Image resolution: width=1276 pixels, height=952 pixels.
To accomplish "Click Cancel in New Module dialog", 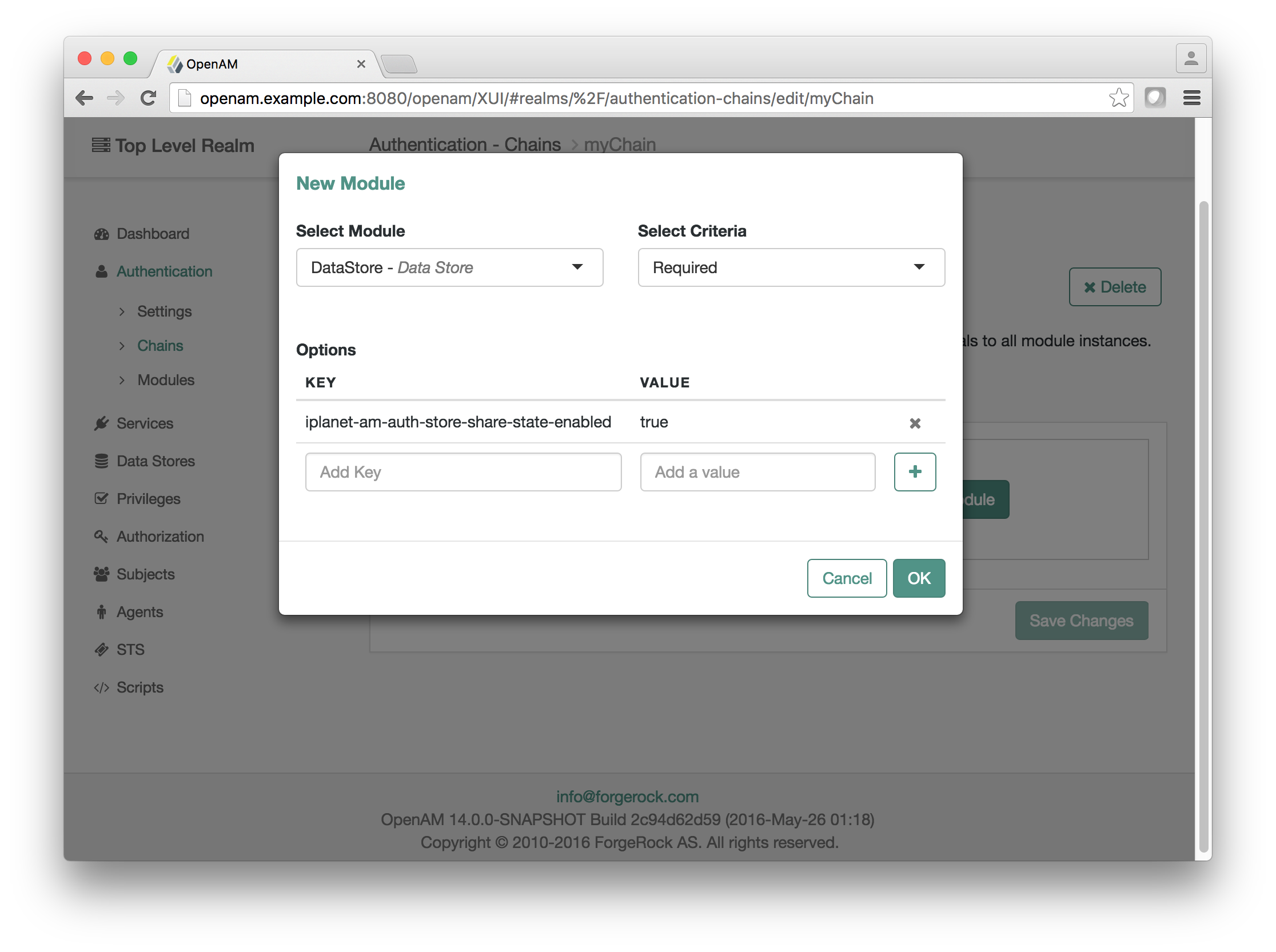I will pyautogui.click(x=846, y=578).
